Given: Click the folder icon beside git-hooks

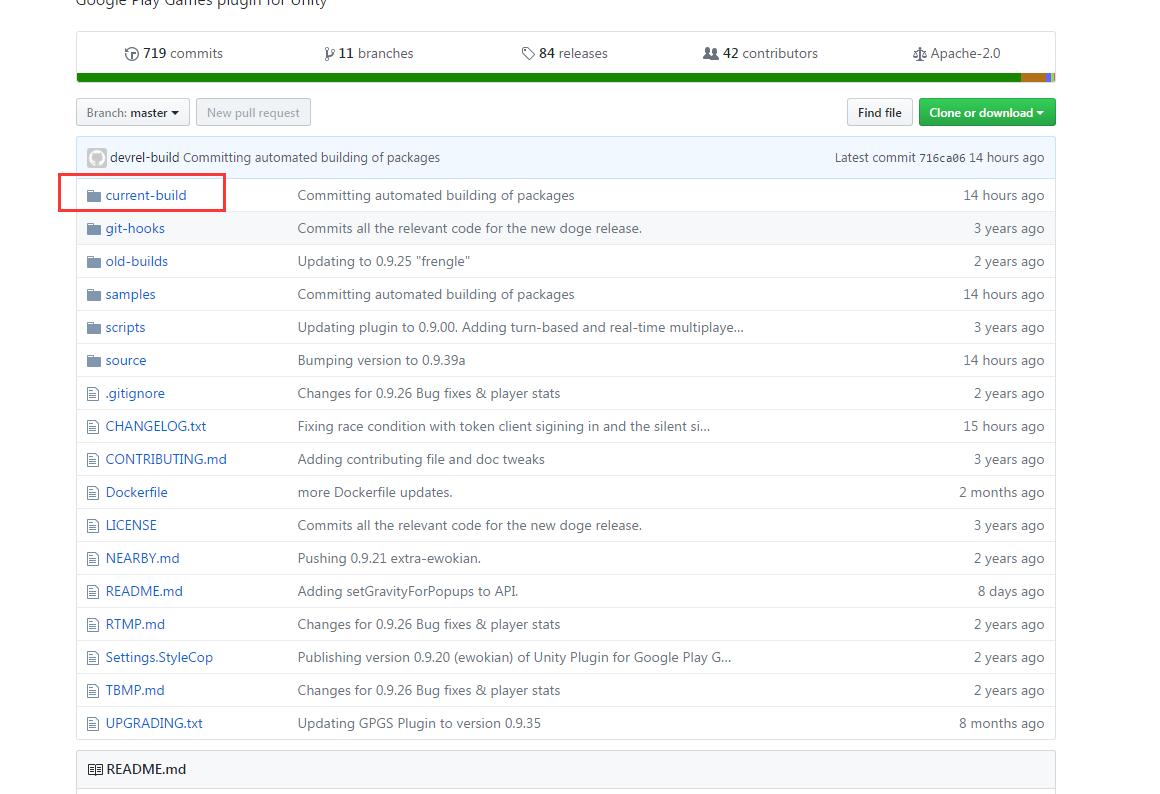Looking at the screenshot, I should point(94,229).
